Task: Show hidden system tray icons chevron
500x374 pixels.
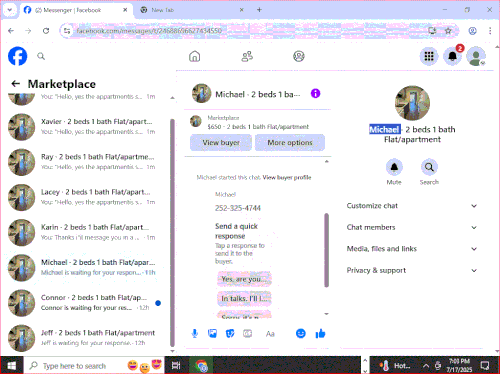Action: click(426, 366)
